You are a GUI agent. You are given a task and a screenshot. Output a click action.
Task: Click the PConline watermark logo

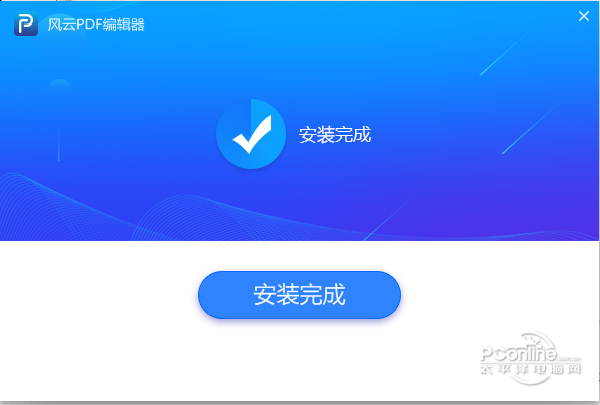[530, 358]
